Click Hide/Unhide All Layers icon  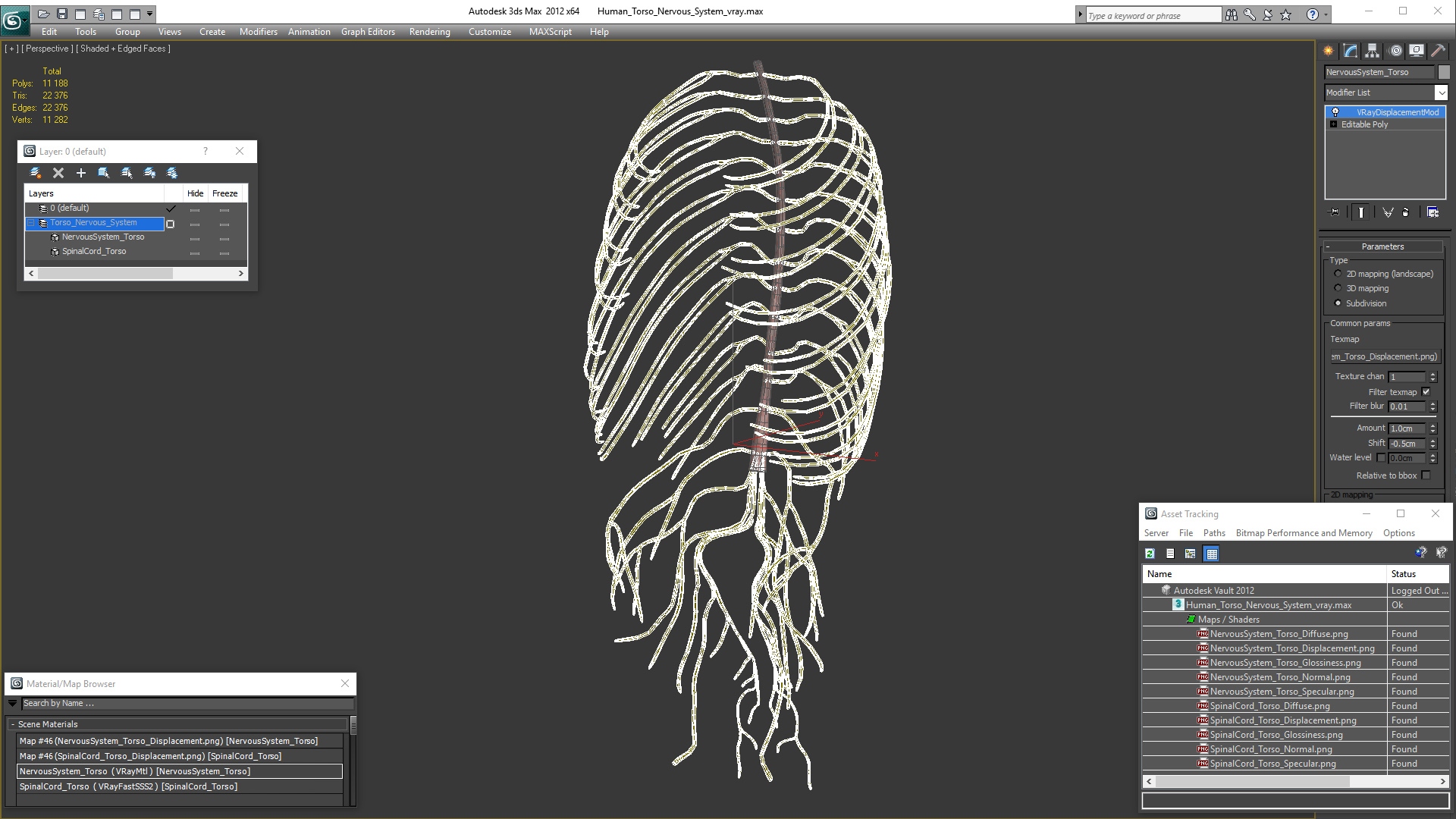[x=149, y=173]
